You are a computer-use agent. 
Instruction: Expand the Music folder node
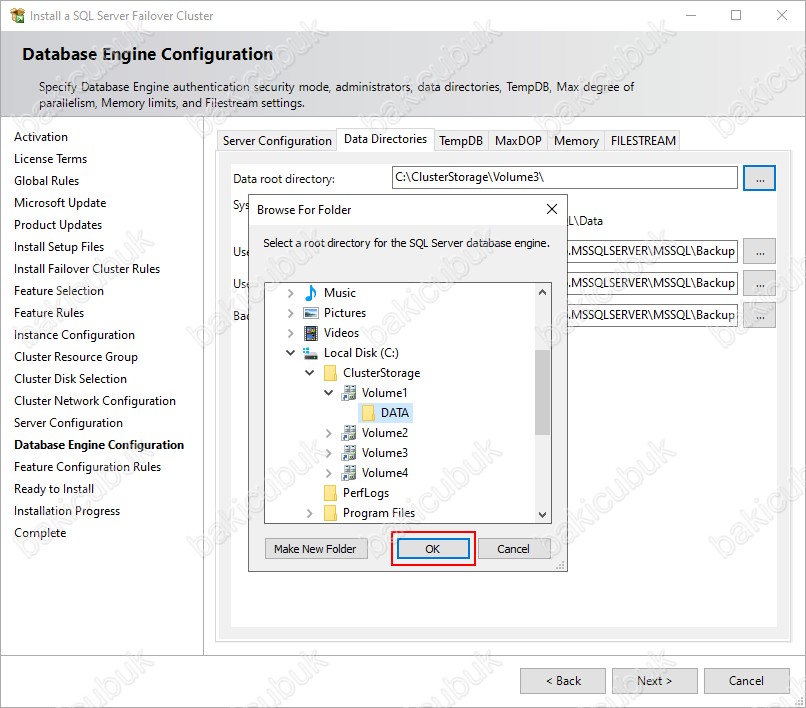point(290,293)
